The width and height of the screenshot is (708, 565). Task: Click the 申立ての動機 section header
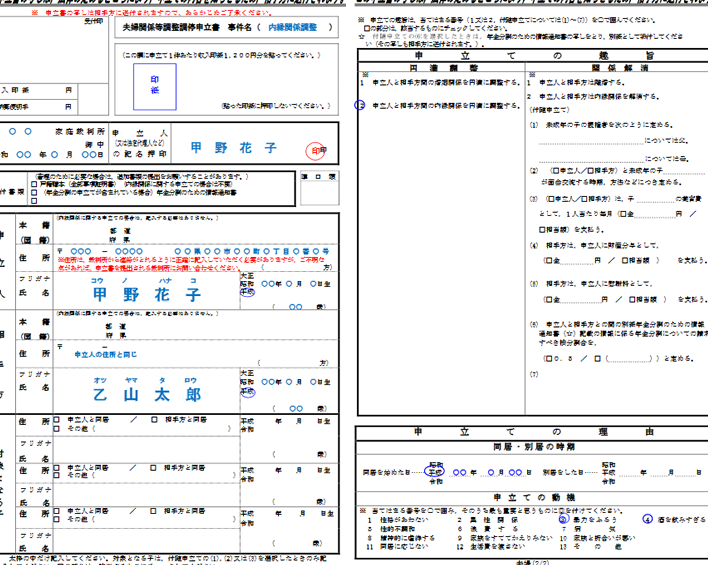[x=534, y=498]
